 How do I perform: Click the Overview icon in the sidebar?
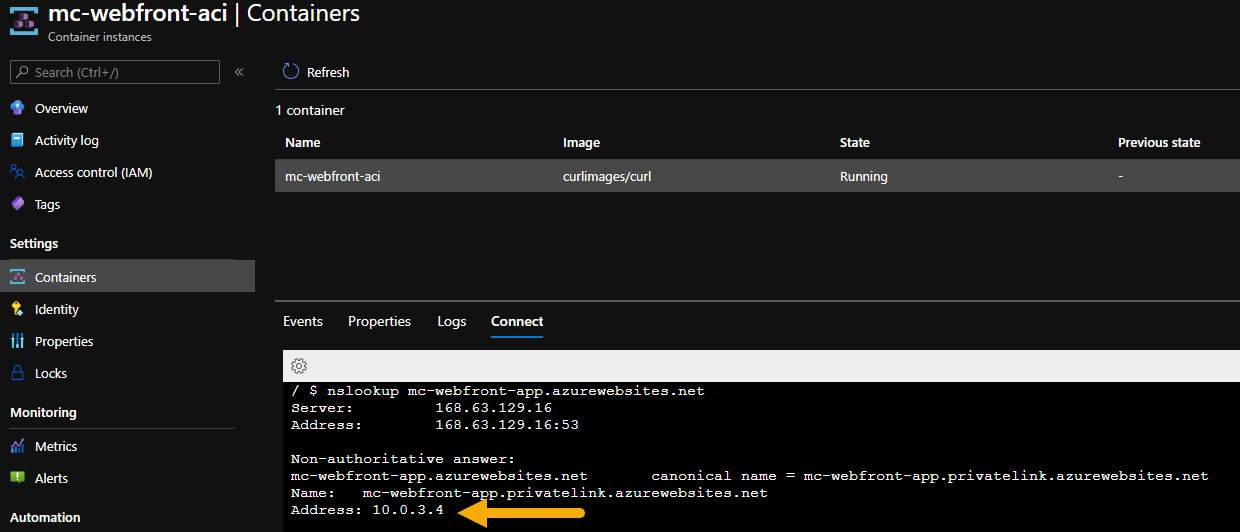(17, 108)
